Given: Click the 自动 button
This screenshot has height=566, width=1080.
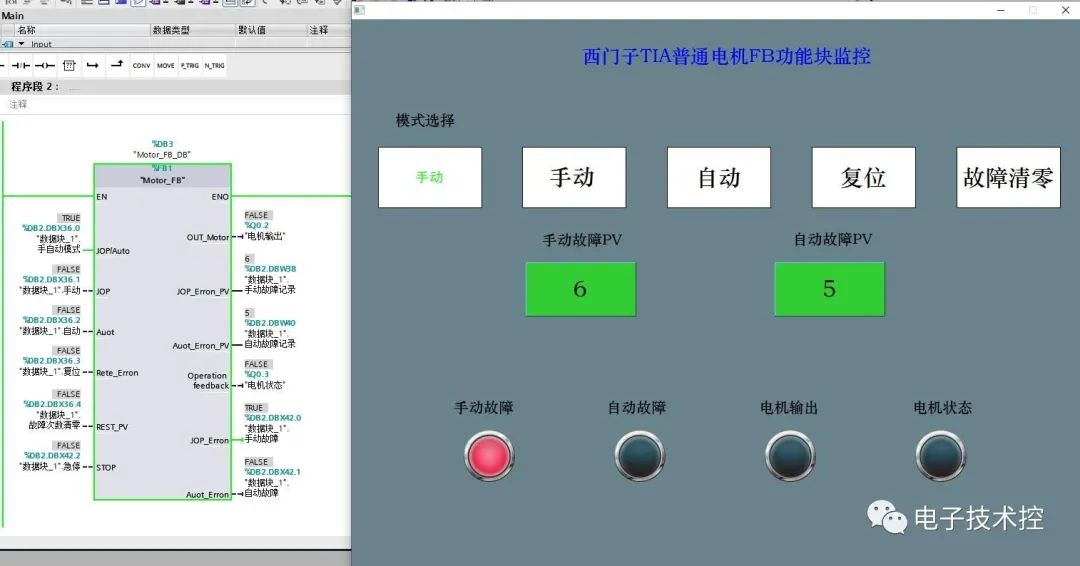Looking at the screenshot, I should pos(719,178).
